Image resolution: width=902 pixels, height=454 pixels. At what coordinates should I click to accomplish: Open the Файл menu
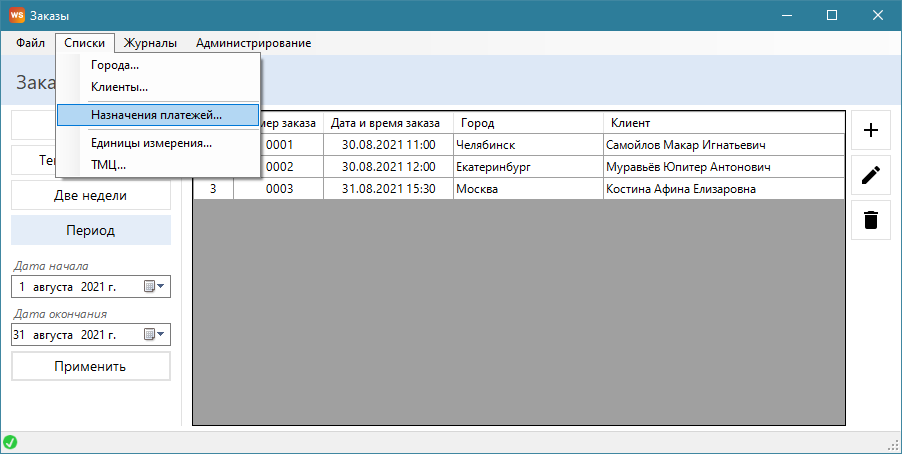click(x=30, y=43)
